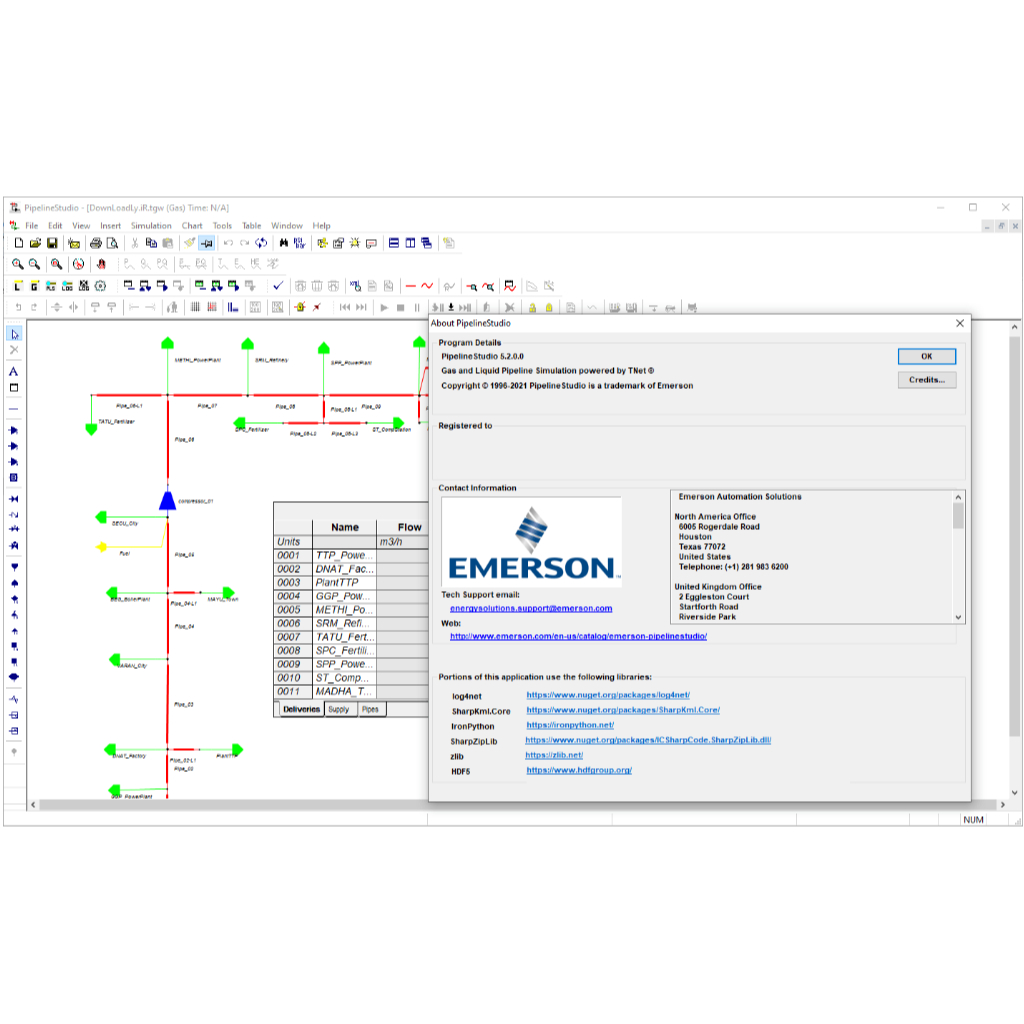Save the file with the floppy disk icon

coord(52,243)
